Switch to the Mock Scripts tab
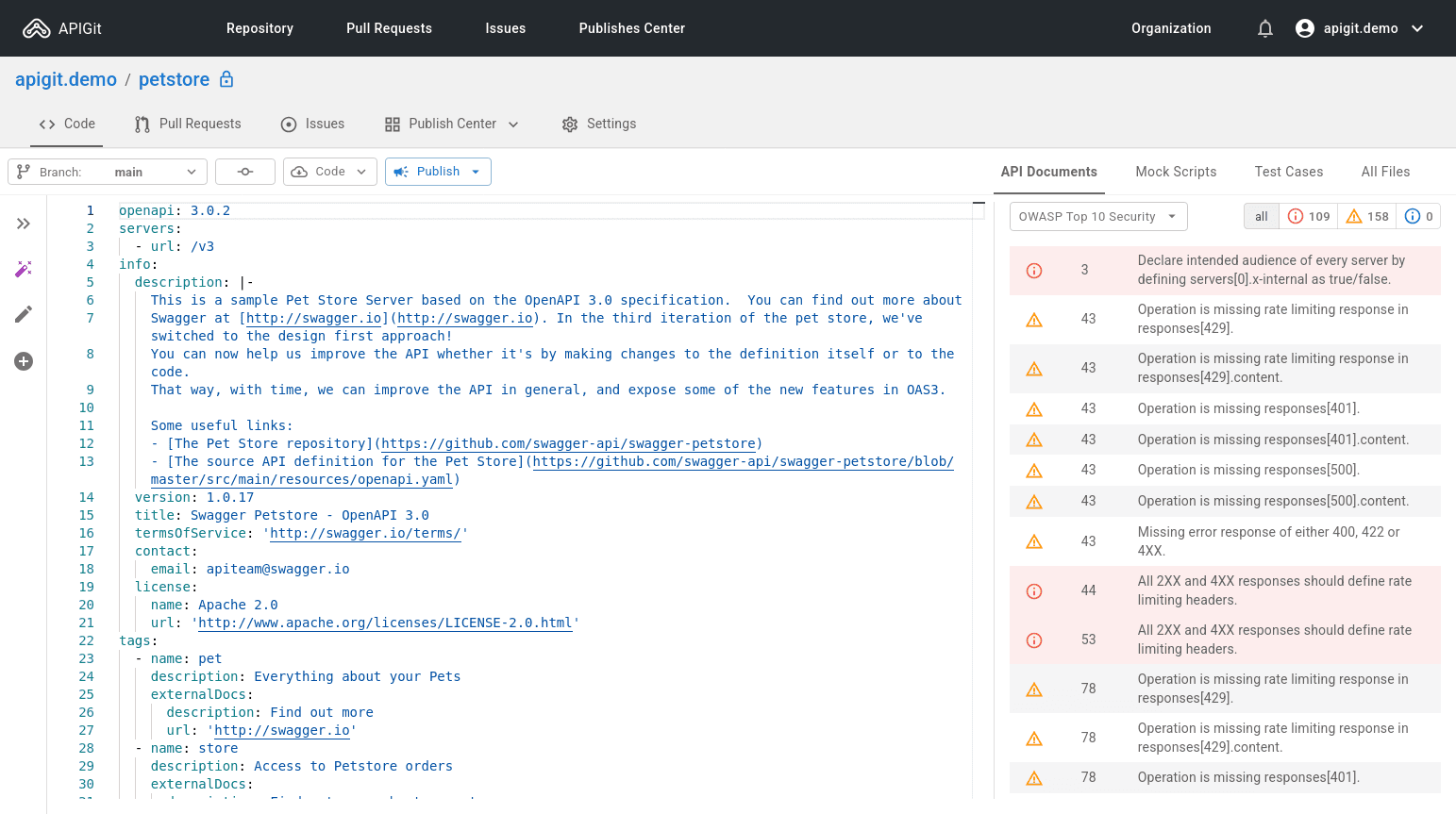 pos(1176,172)
